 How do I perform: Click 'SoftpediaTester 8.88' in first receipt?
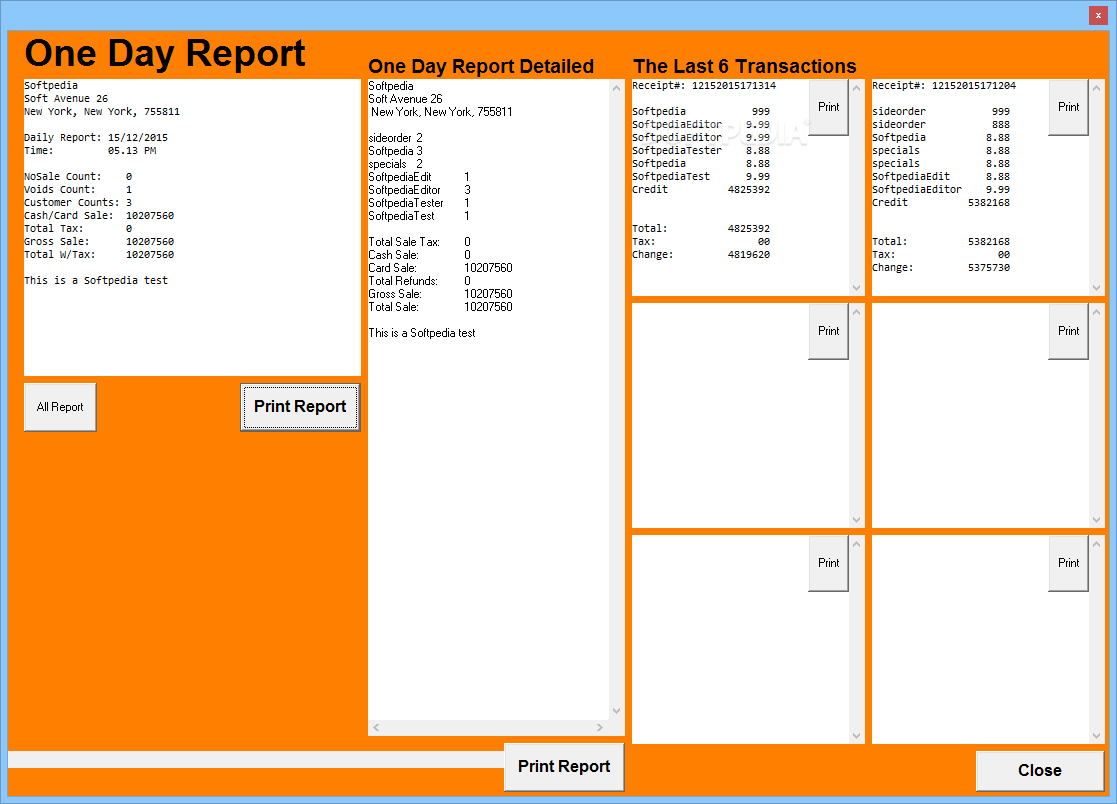pos(701,150)
